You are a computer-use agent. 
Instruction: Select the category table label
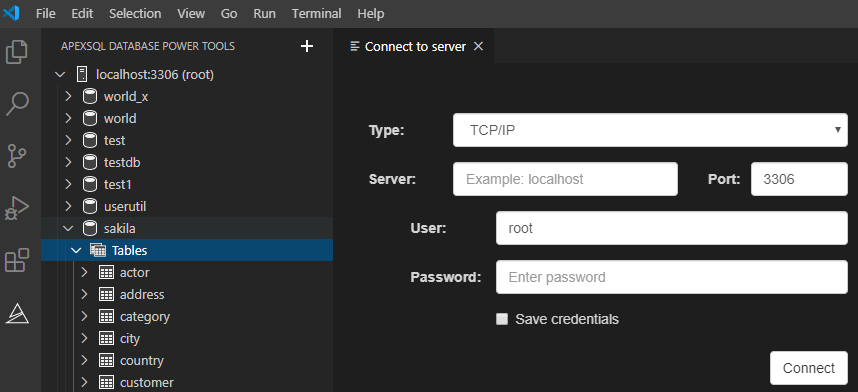tap(145, 316)
